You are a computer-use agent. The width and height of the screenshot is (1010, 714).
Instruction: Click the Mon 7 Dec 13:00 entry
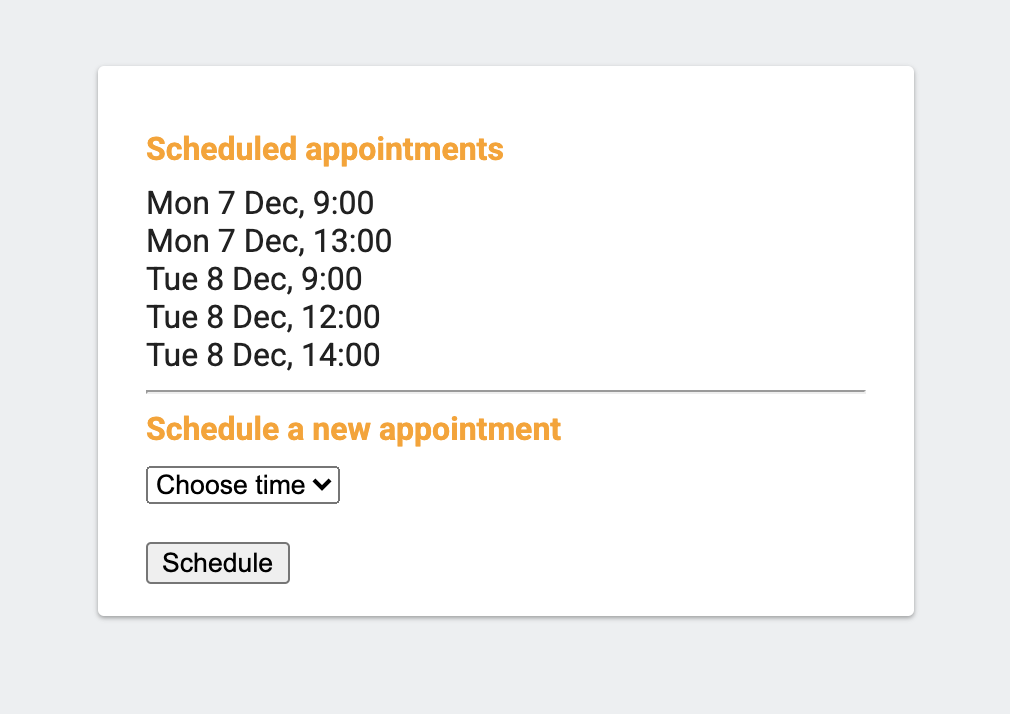click(268, 241)
